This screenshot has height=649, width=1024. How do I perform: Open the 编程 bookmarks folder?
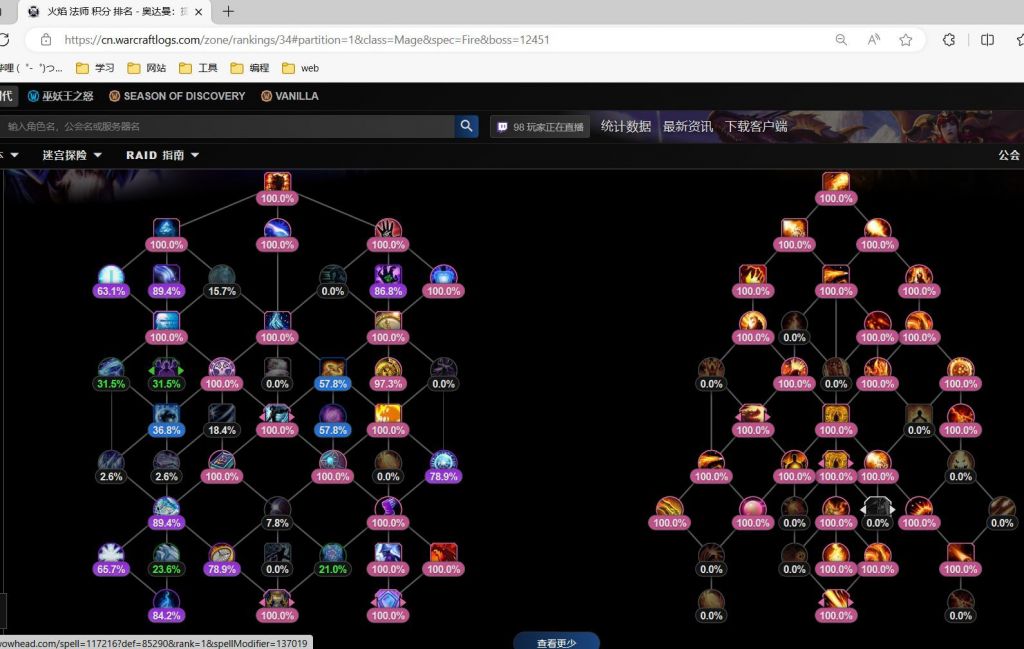250,68
